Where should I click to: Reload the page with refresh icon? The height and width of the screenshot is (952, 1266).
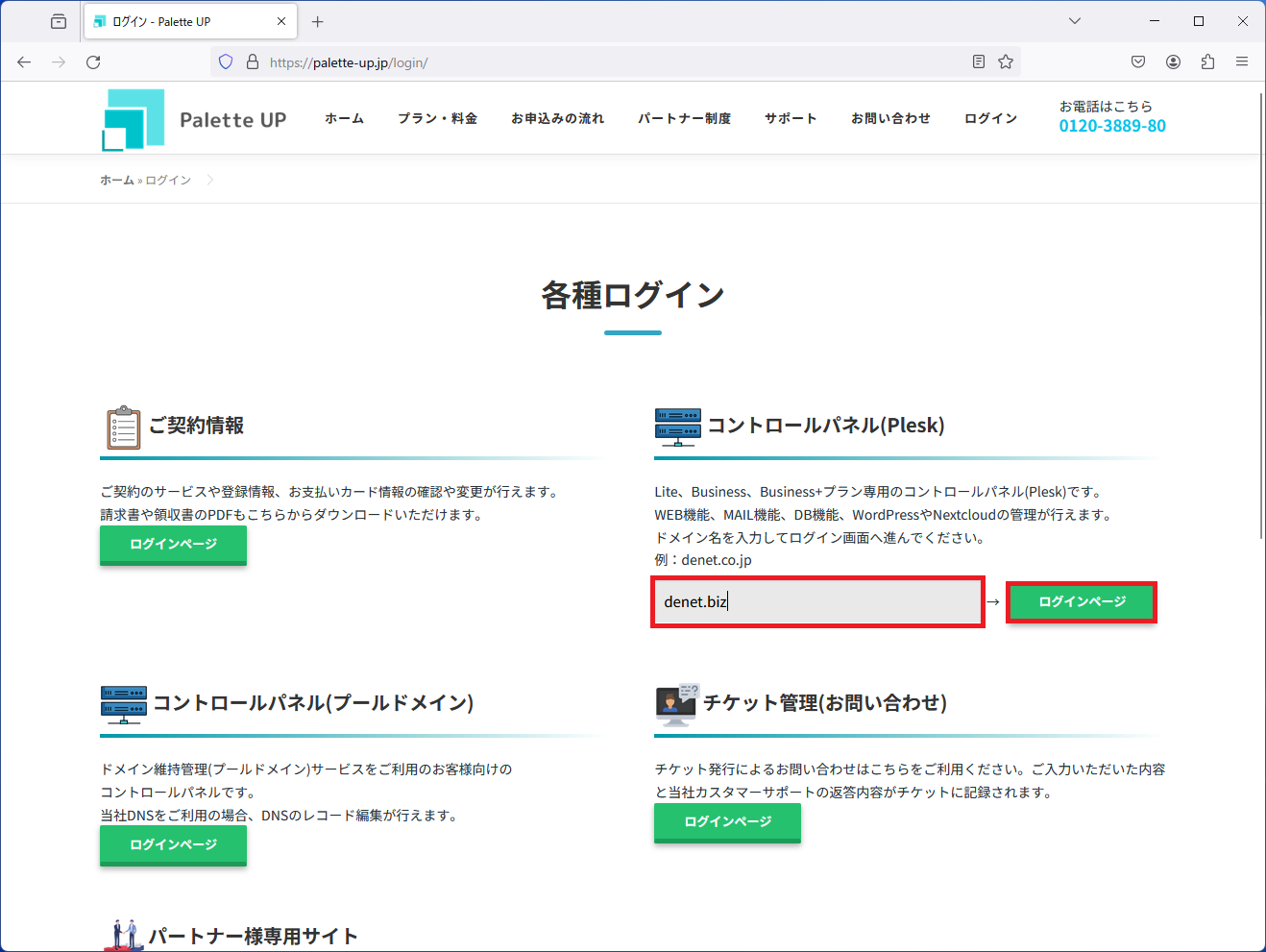coord(93,61)
